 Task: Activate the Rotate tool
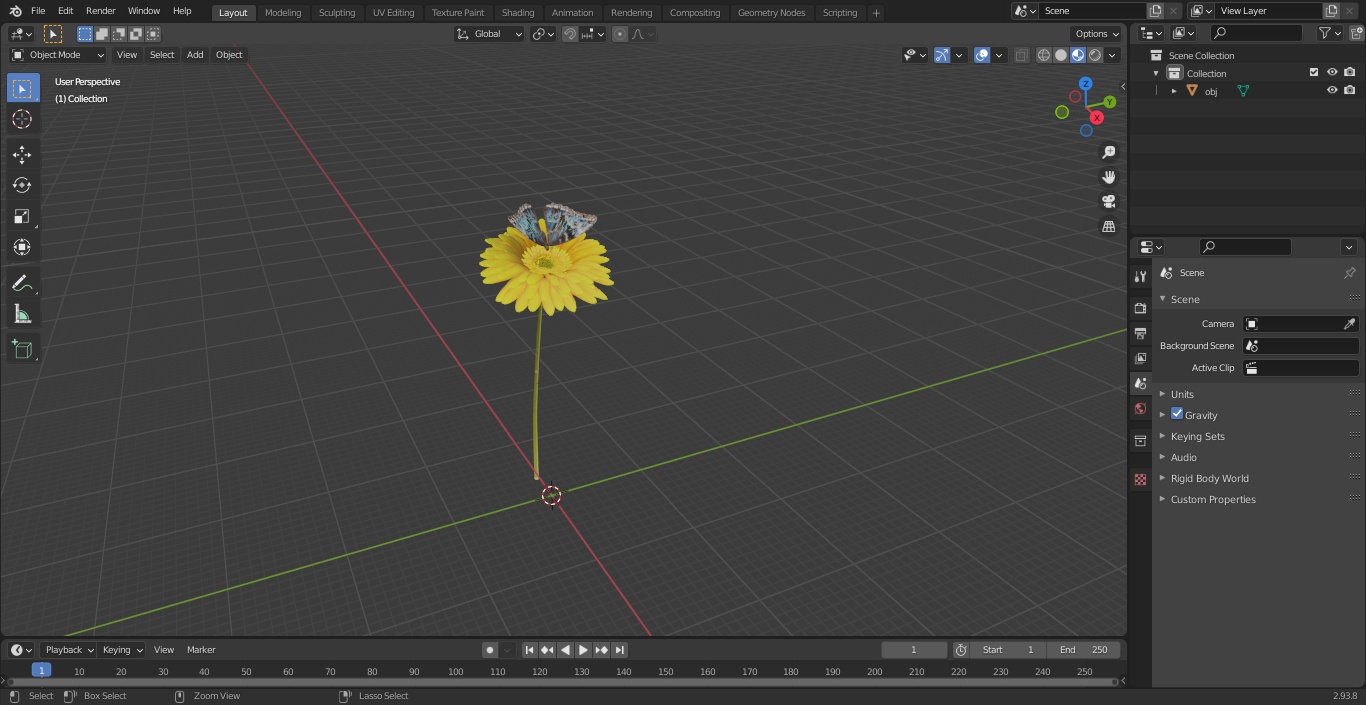click(22, 185)
